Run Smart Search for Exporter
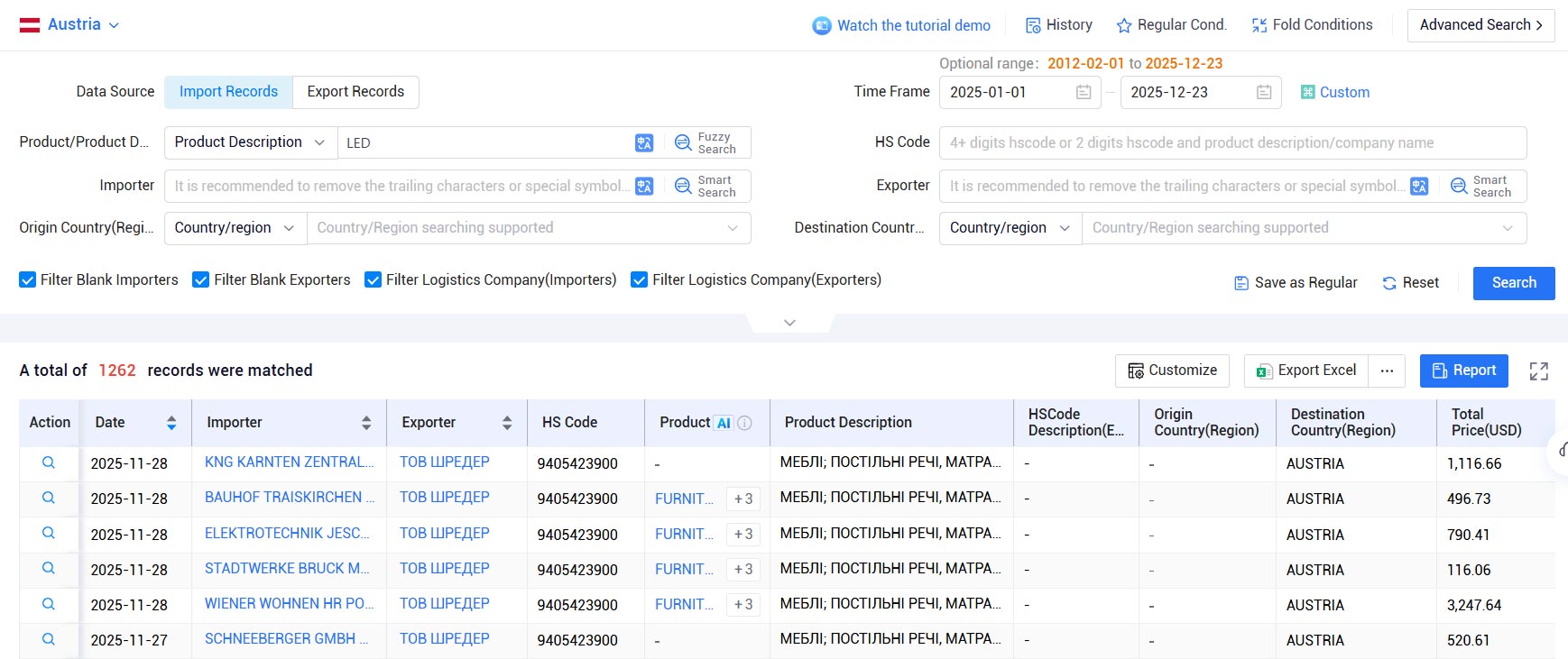 [x=1481, y=186]
